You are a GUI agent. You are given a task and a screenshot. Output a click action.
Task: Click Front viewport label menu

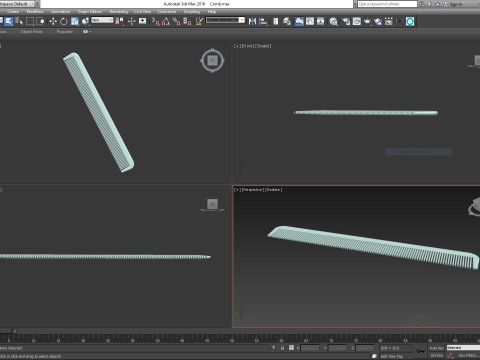pyautogui.click(x=253, y=46)
